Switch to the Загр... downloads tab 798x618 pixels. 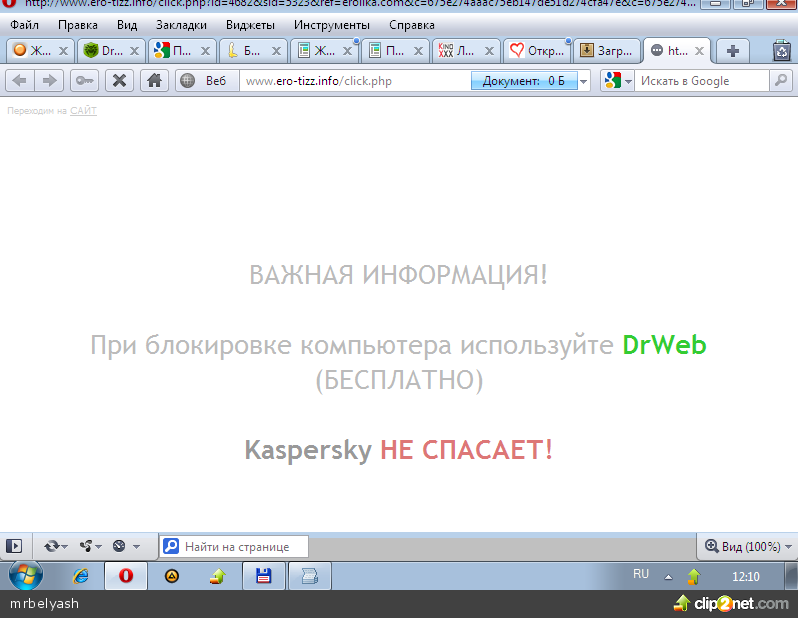pos(608,50)
